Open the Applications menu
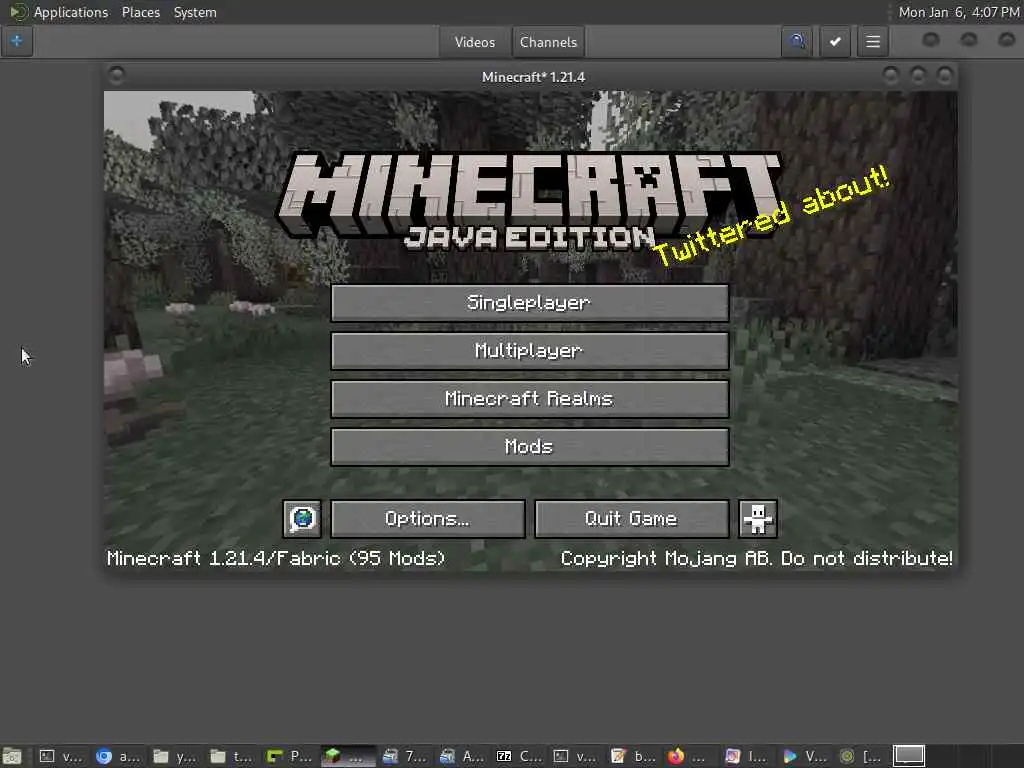1024x768 pixels. (71, 12)
